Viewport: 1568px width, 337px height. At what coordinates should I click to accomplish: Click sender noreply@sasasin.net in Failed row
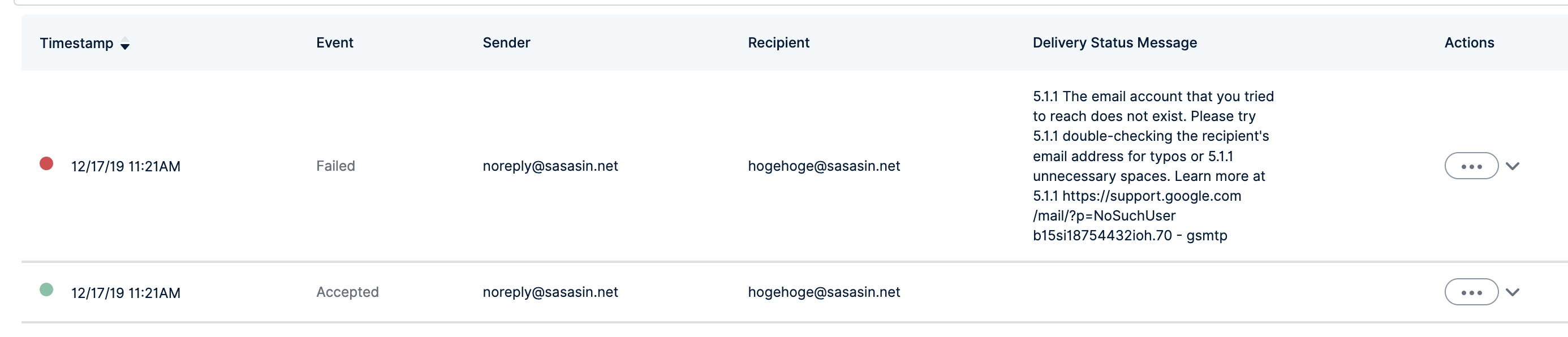(x=550, y=166)
